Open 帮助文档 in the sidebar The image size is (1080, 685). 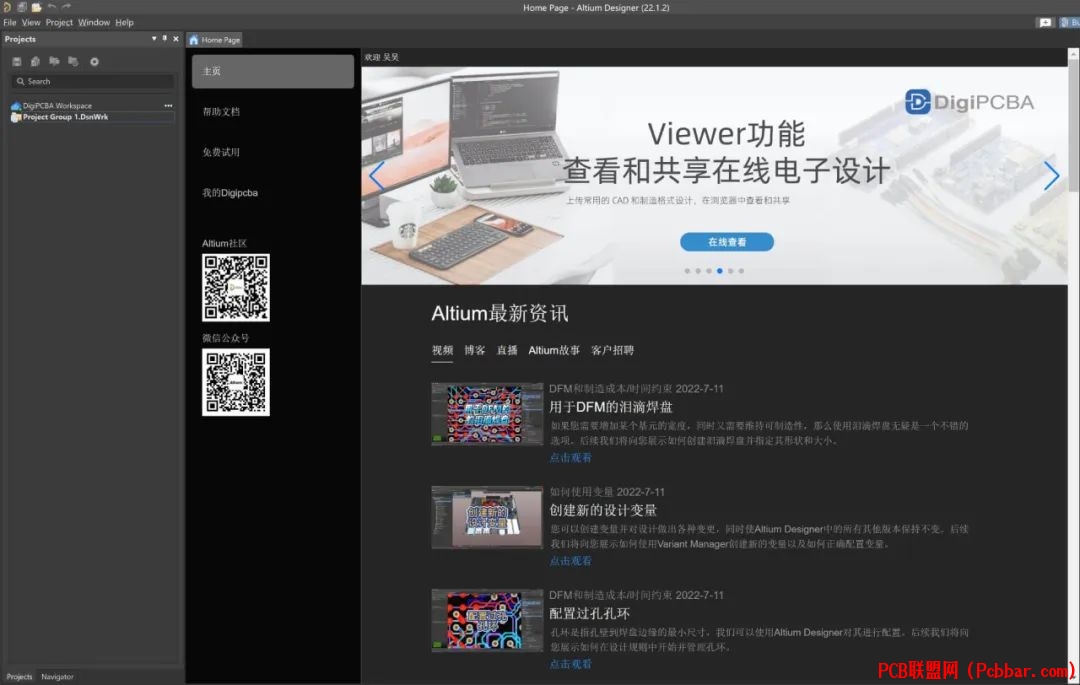pyautogui.click(x=221, y=112)
